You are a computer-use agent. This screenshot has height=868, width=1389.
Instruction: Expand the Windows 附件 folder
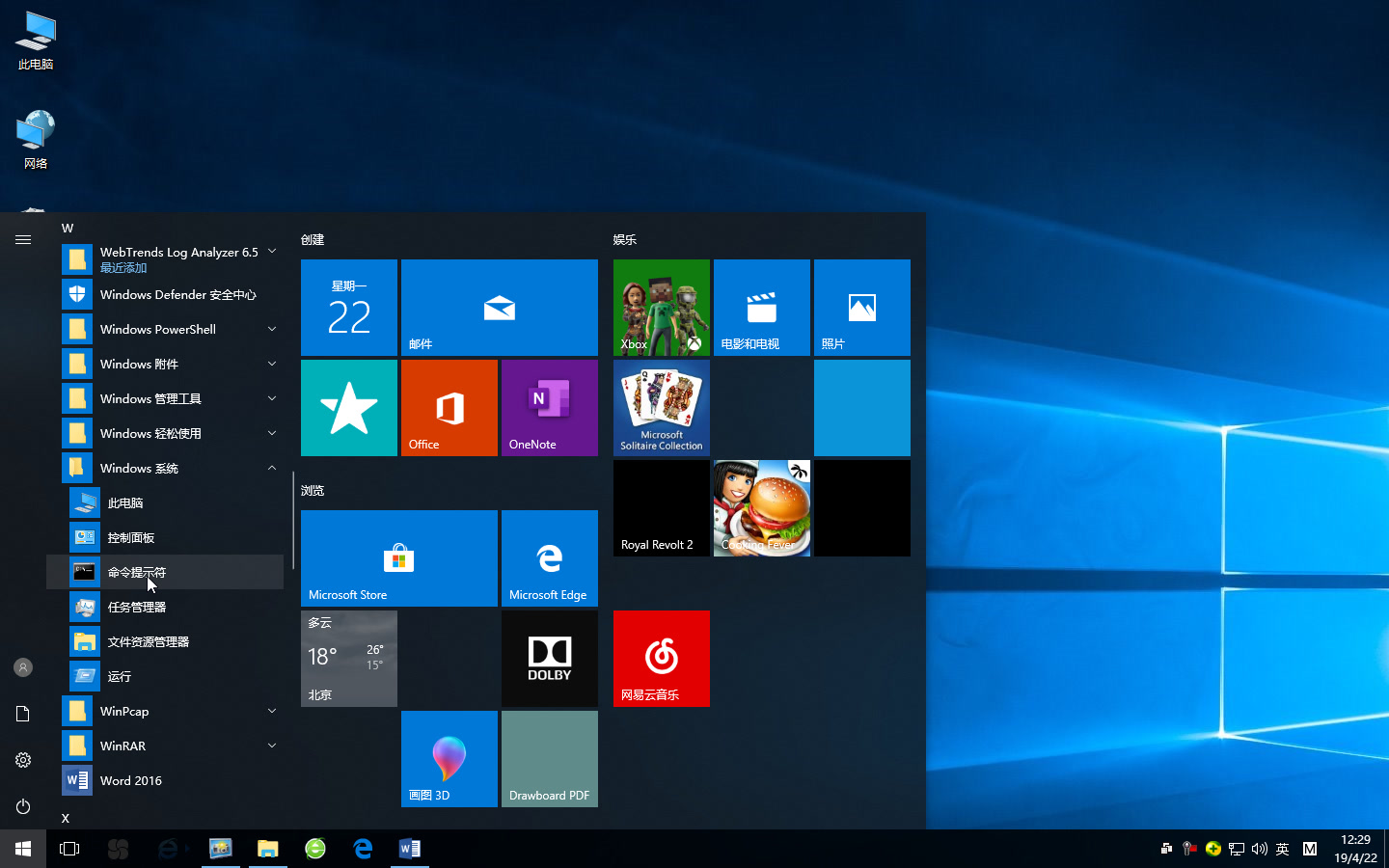(x=165, y=364)
